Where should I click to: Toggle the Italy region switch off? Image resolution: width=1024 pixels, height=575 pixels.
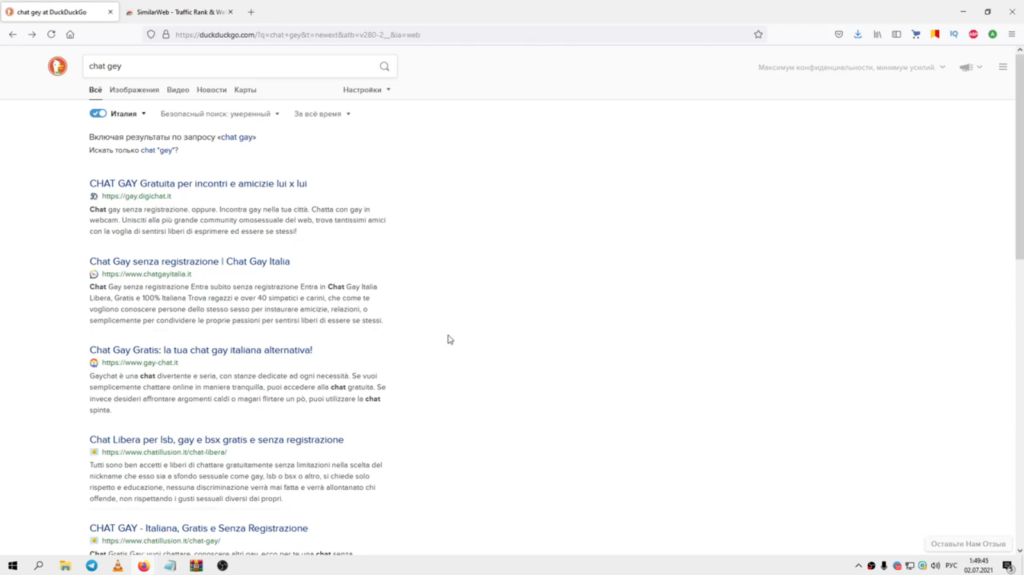tap(98, 114)
